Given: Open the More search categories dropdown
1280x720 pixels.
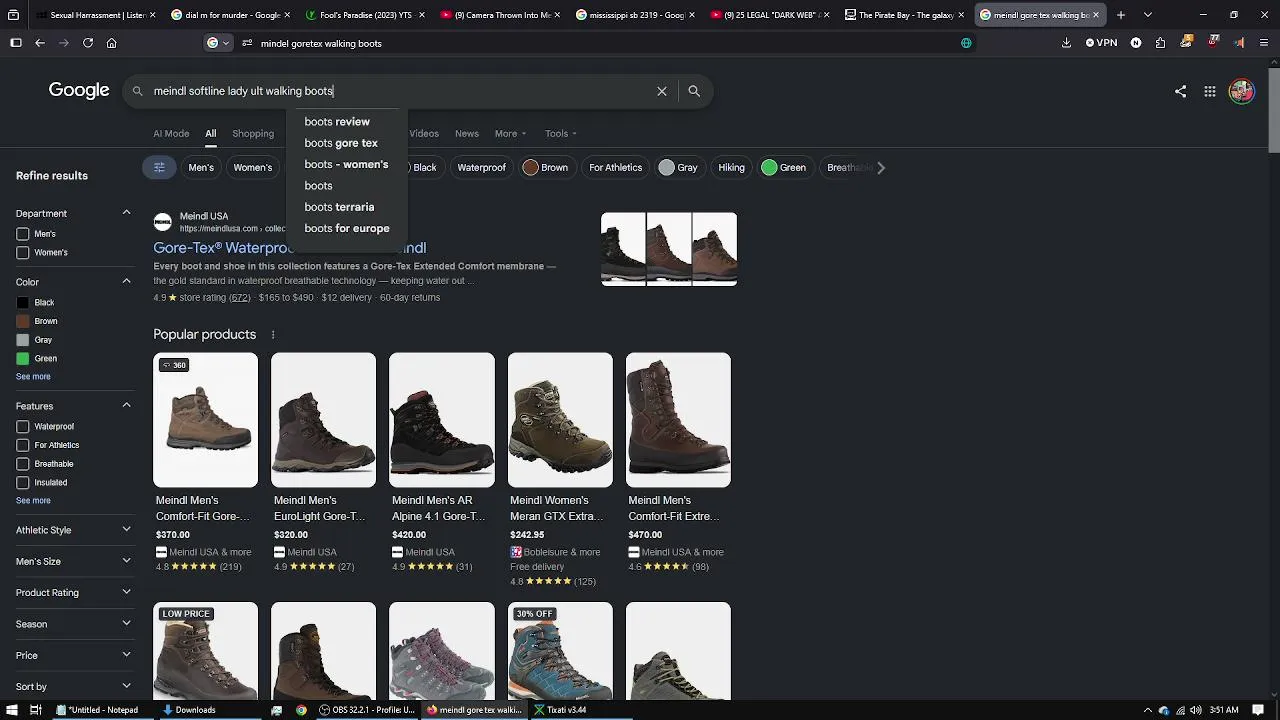Looking at the screenshot, I should tap(510, 134).
